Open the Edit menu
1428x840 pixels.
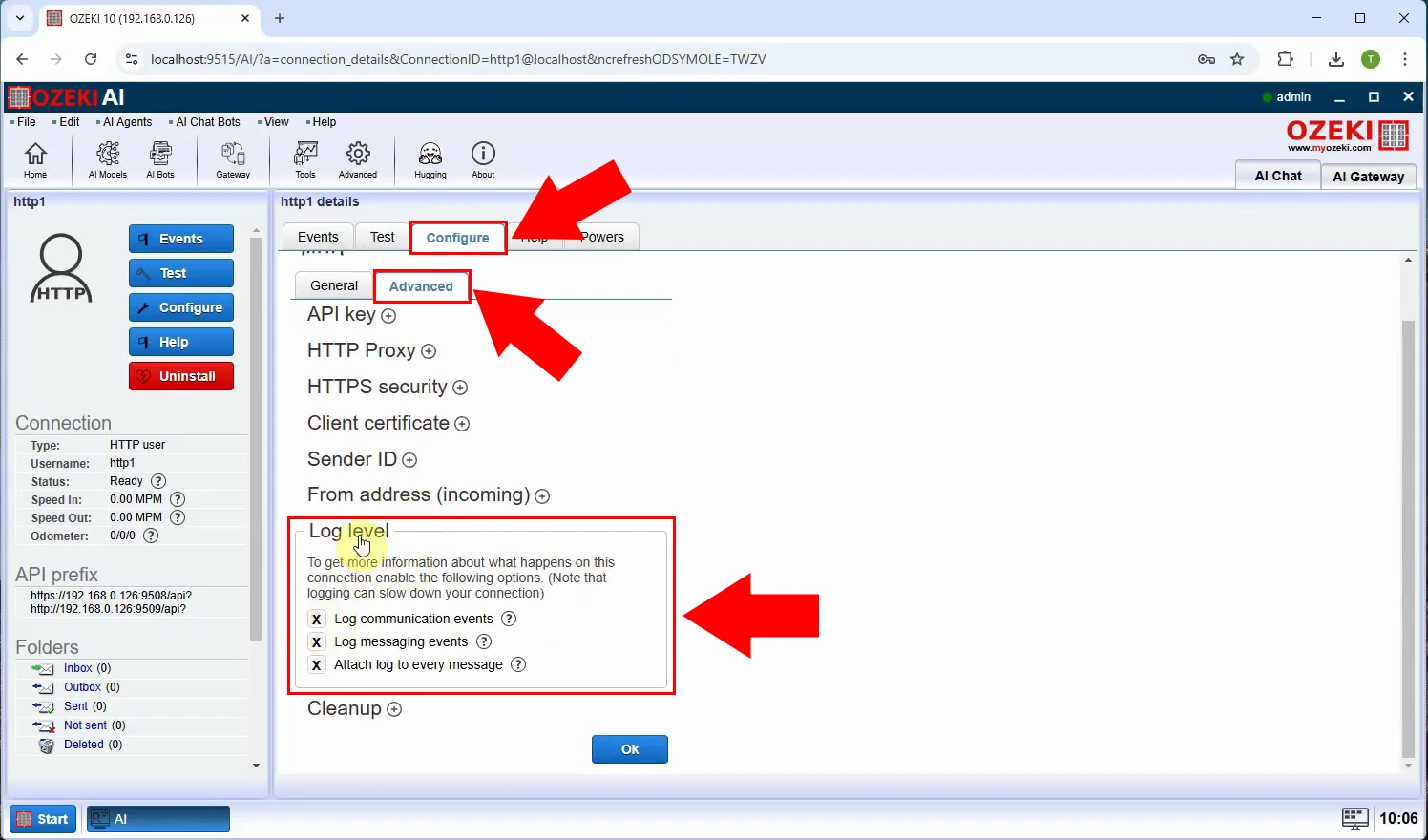coord(67,122)
